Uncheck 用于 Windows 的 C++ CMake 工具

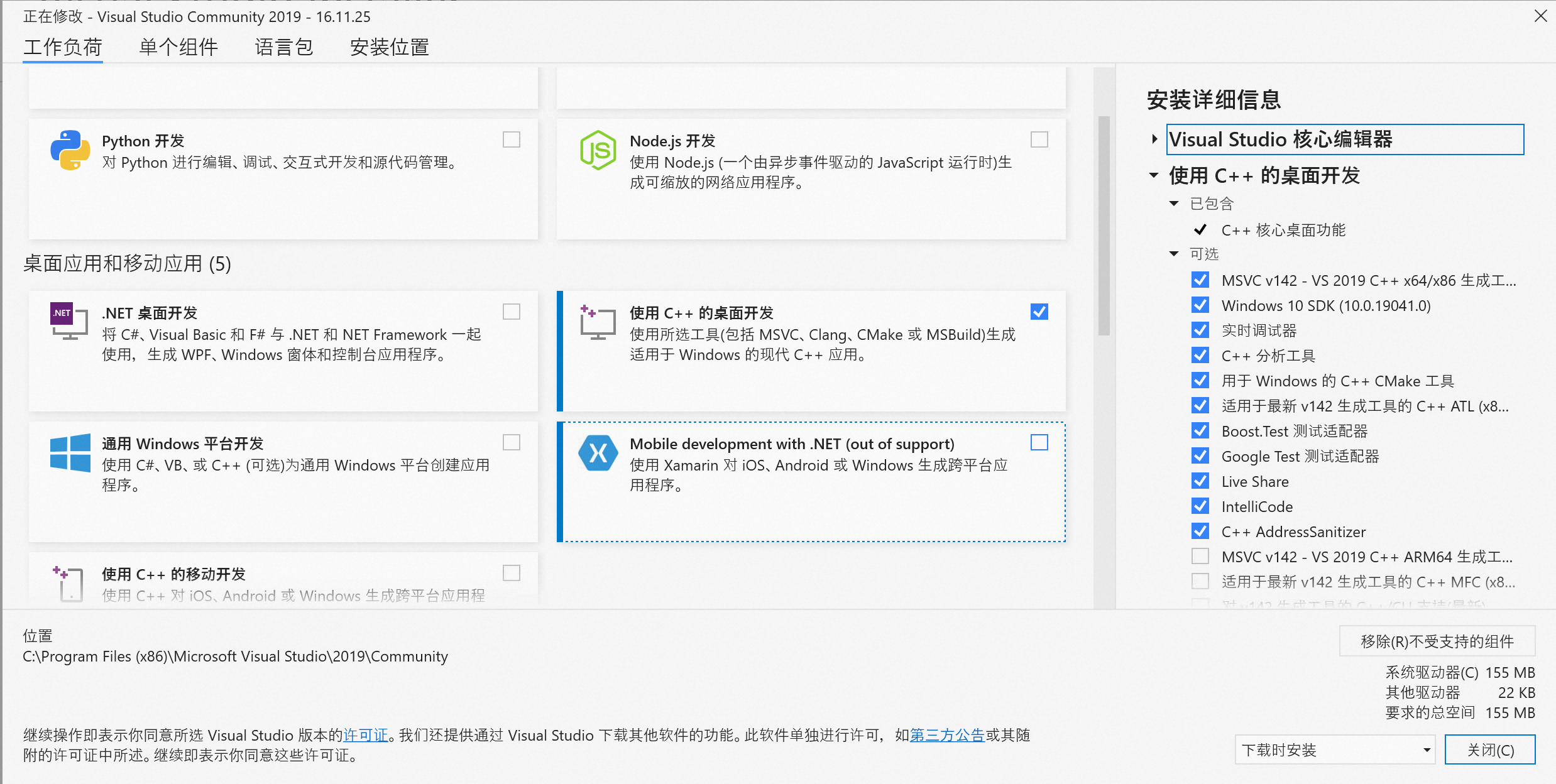click(1200, 380)
